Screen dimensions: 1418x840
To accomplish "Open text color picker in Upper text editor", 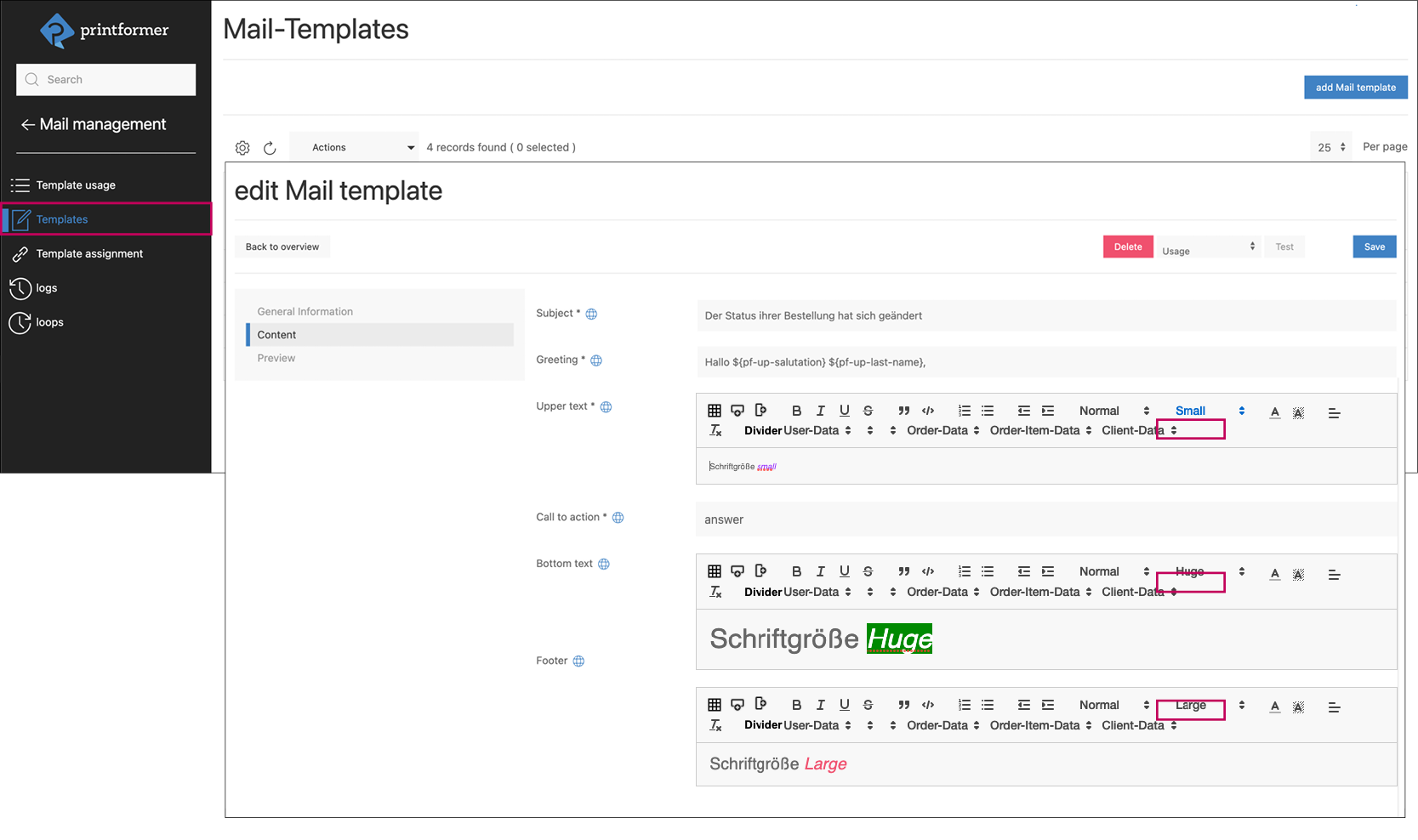I will point(1274,412).
